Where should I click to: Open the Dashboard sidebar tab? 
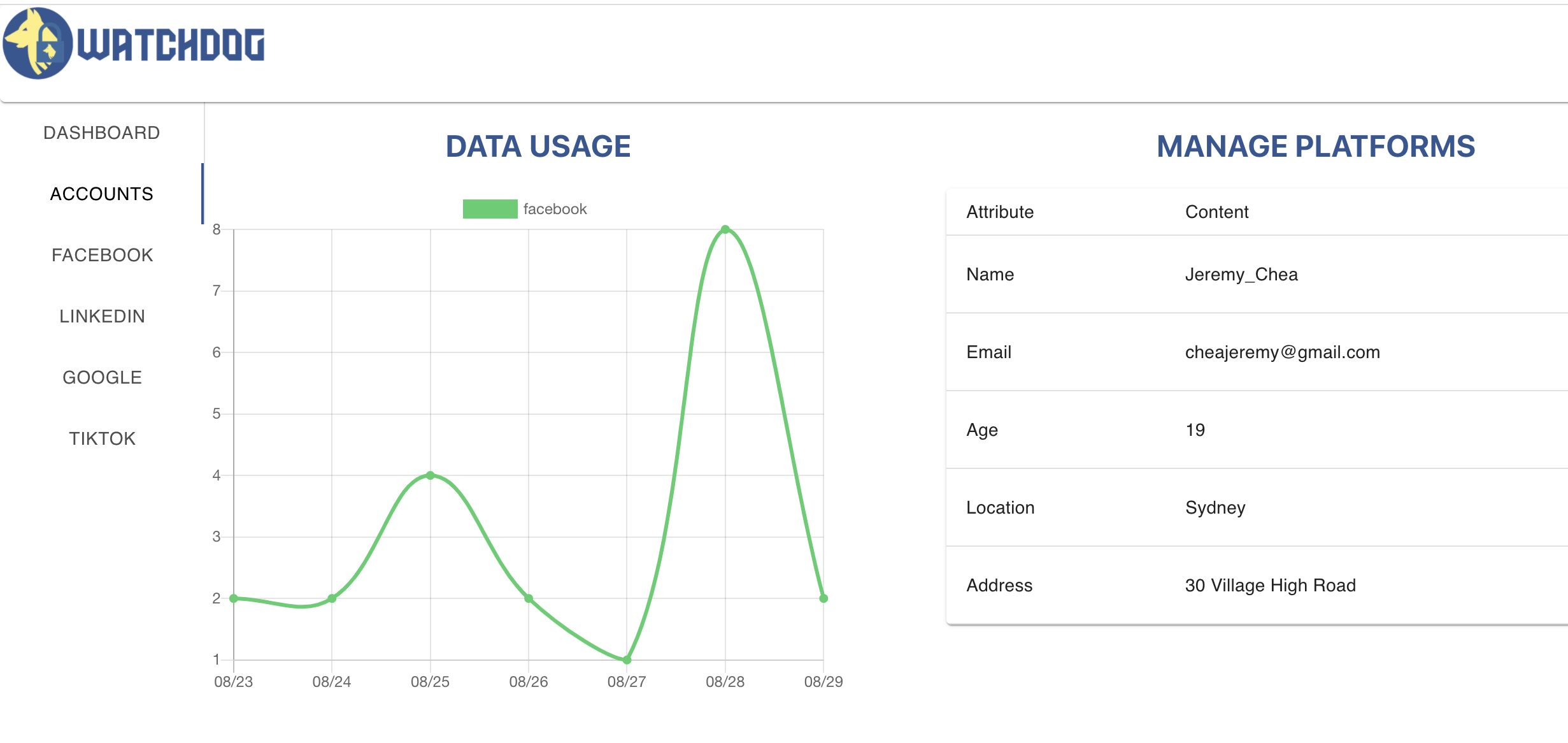click(102, 133)
